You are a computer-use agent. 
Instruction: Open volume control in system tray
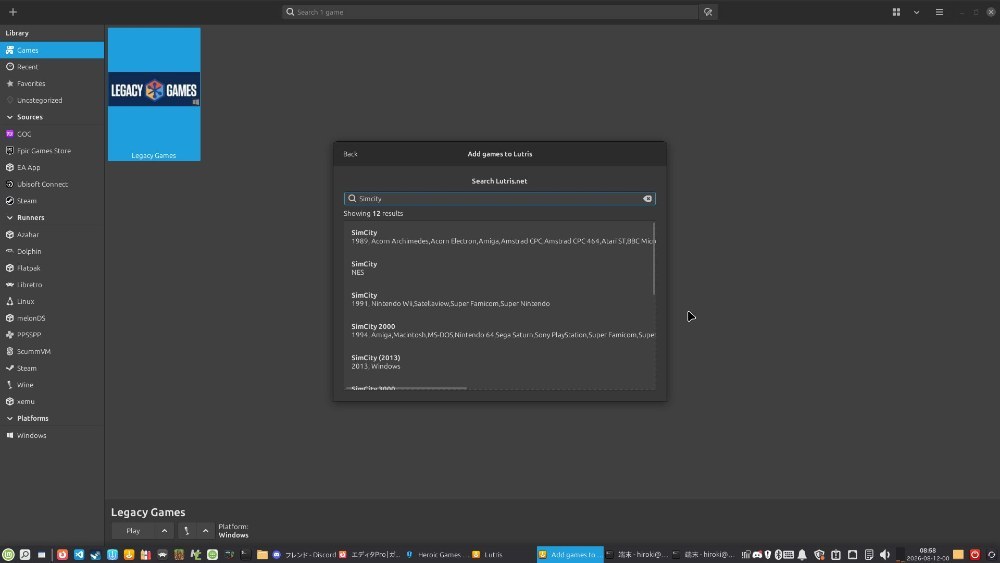click(885, 555)
